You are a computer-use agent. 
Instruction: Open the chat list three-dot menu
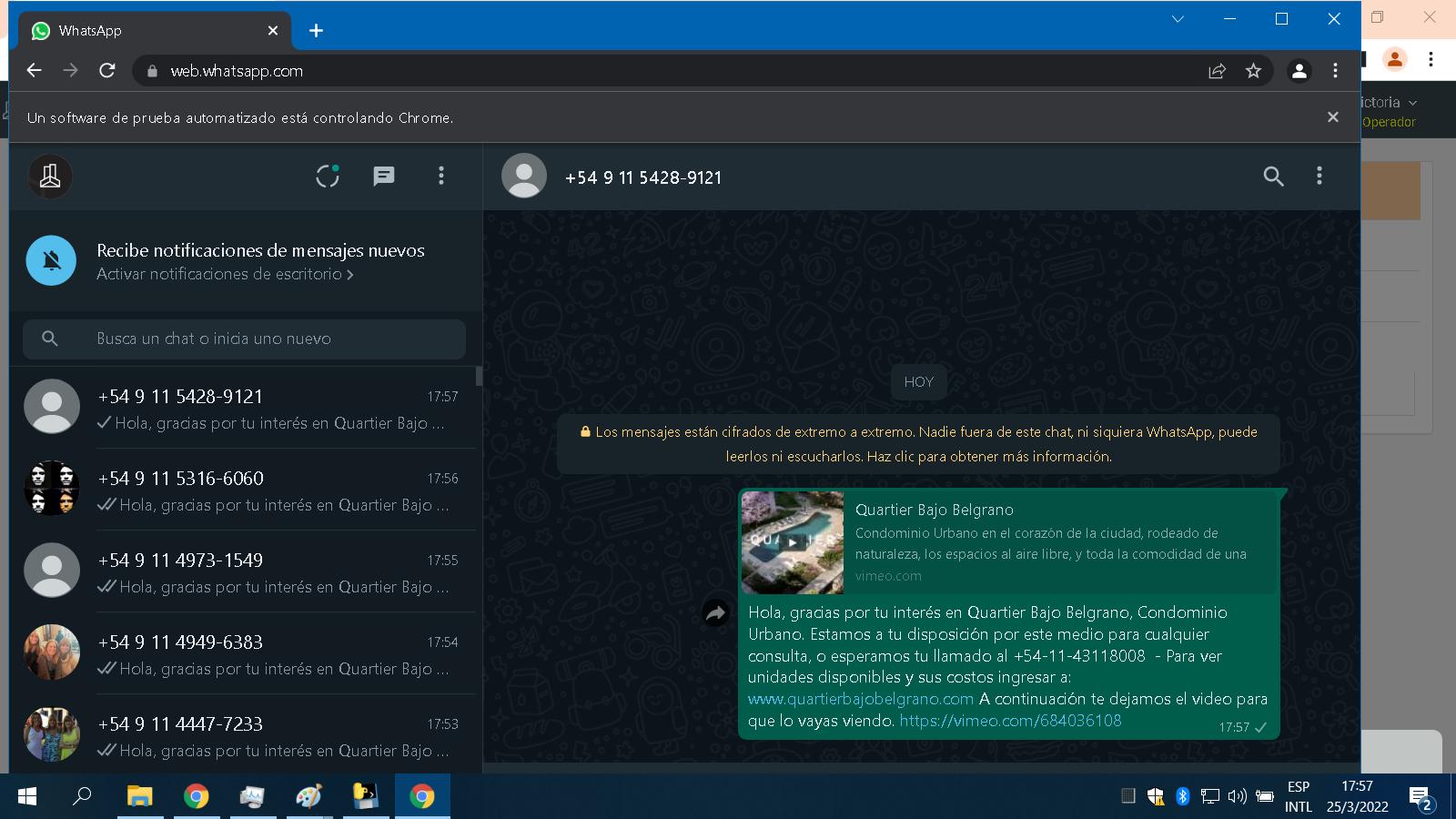pyautogui.click(x=441, y=176)
